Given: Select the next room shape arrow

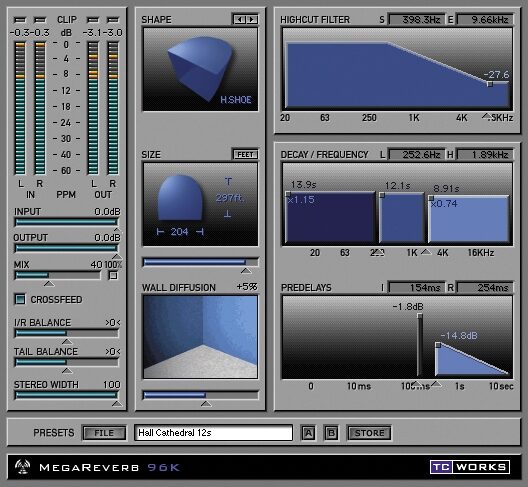Looking at the screenshot, I should (252, 20).
